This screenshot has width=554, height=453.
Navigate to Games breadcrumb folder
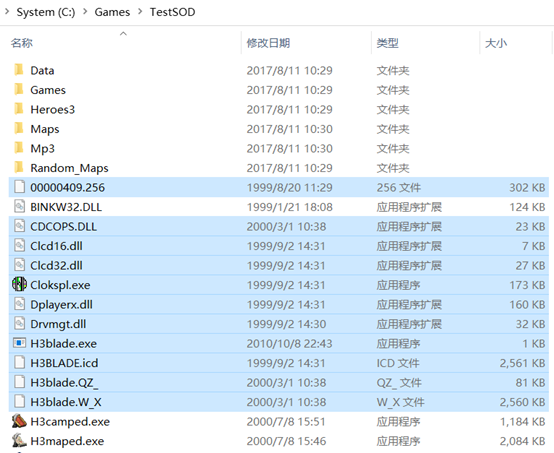coord(112,12)
